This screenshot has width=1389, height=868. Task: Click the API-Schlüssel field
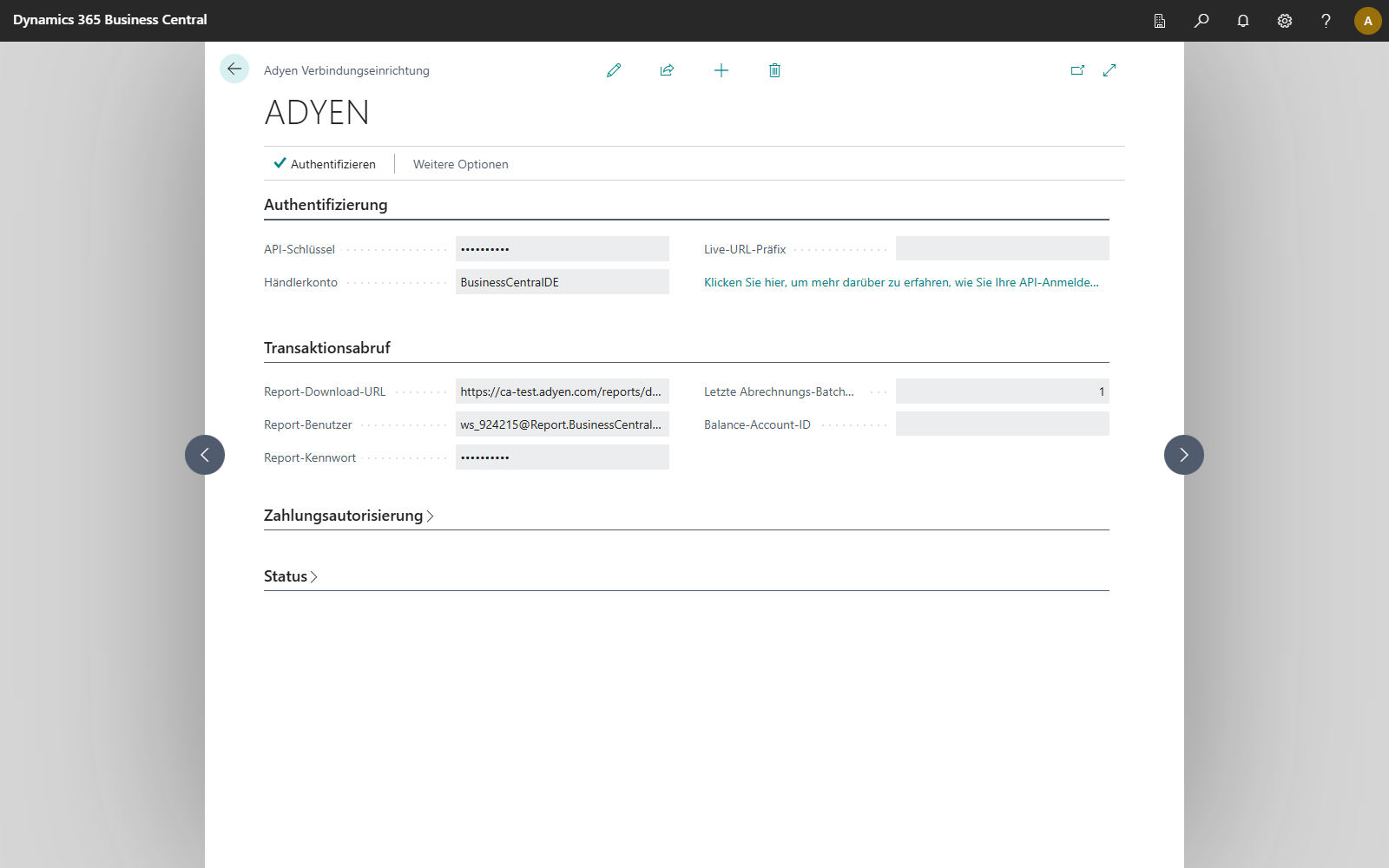pyautogui.click(x=563, y=249)
